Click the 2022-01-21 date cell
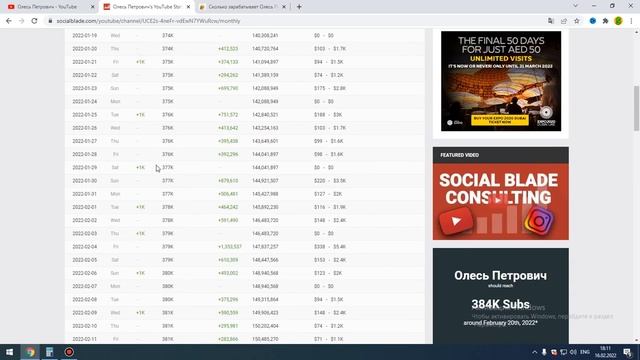 tap(84, 62)
